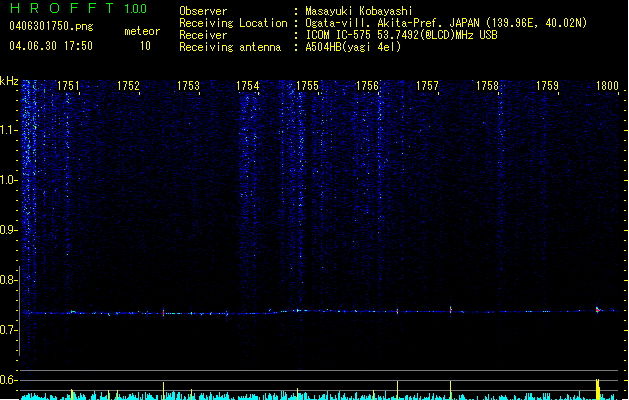Click the antenna text A504HB(yagi 4el)
The image size is (629, 400).
(353, 47)
